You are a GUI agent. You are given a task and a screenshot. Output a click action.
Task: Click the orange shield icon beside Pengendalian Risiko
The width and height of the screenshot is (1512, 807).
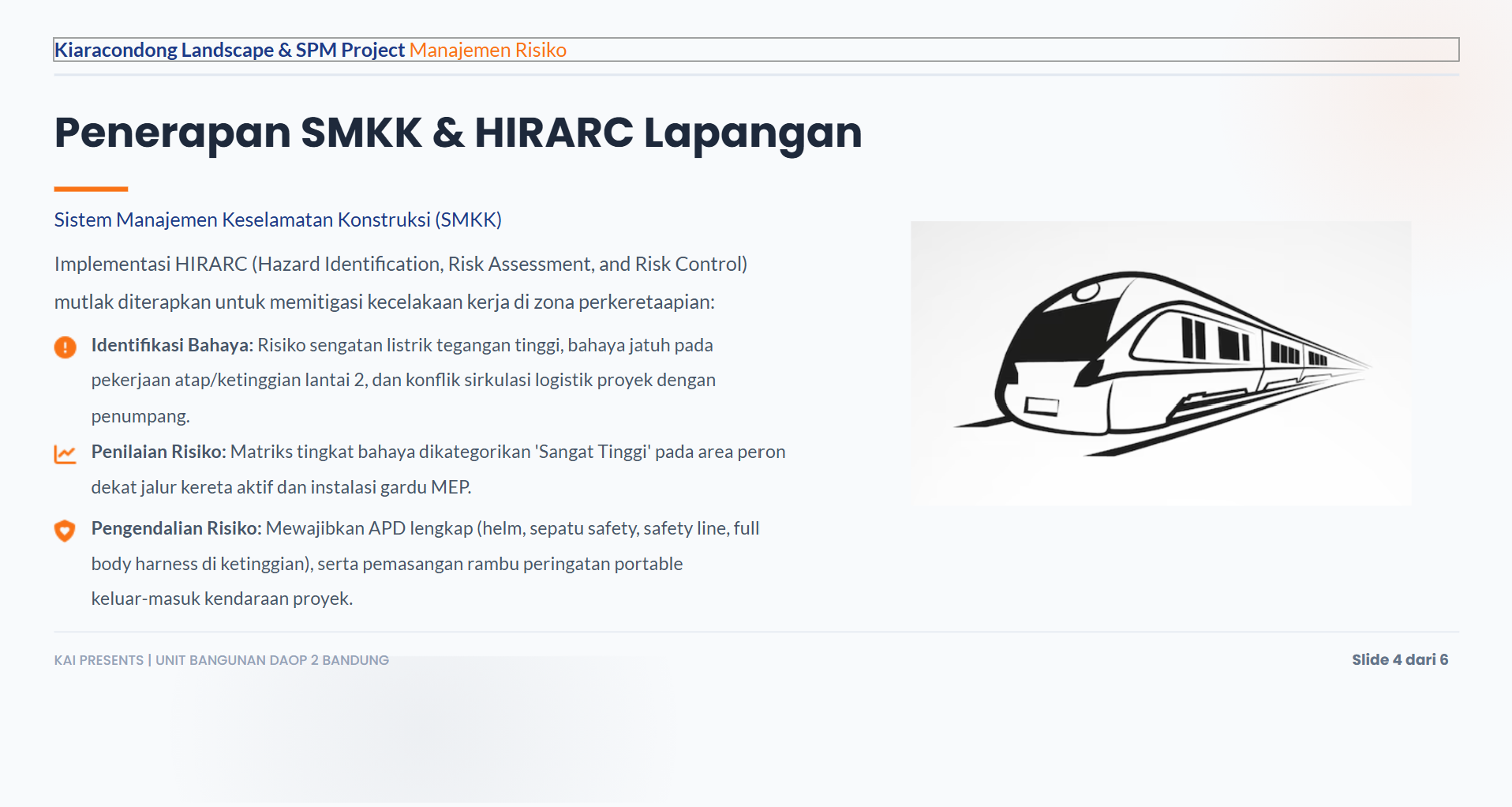(65, 531)
